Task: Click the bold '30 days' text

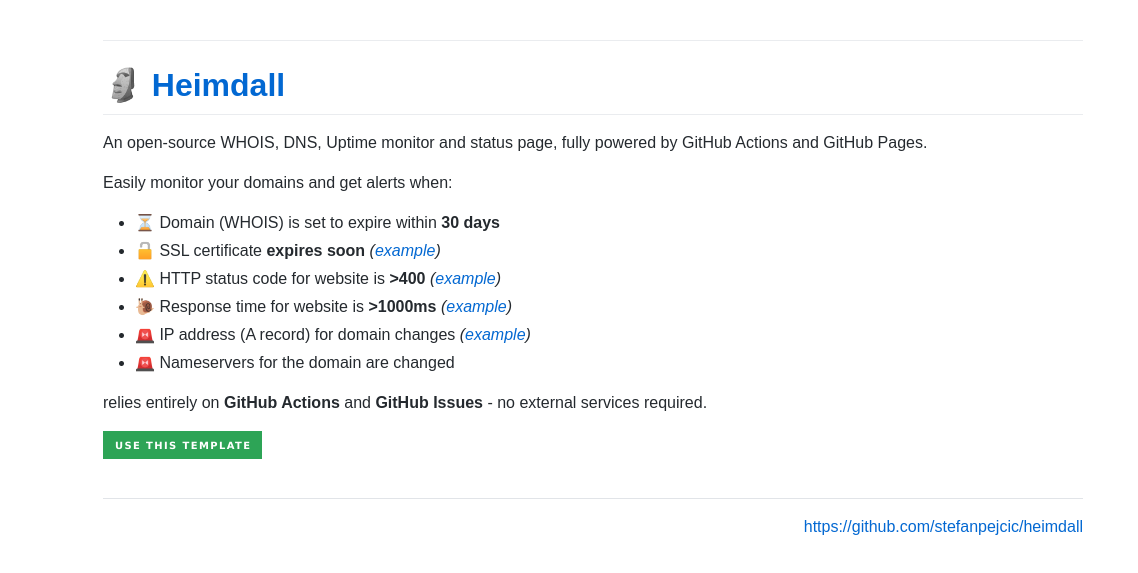Action: click(470, 223)
